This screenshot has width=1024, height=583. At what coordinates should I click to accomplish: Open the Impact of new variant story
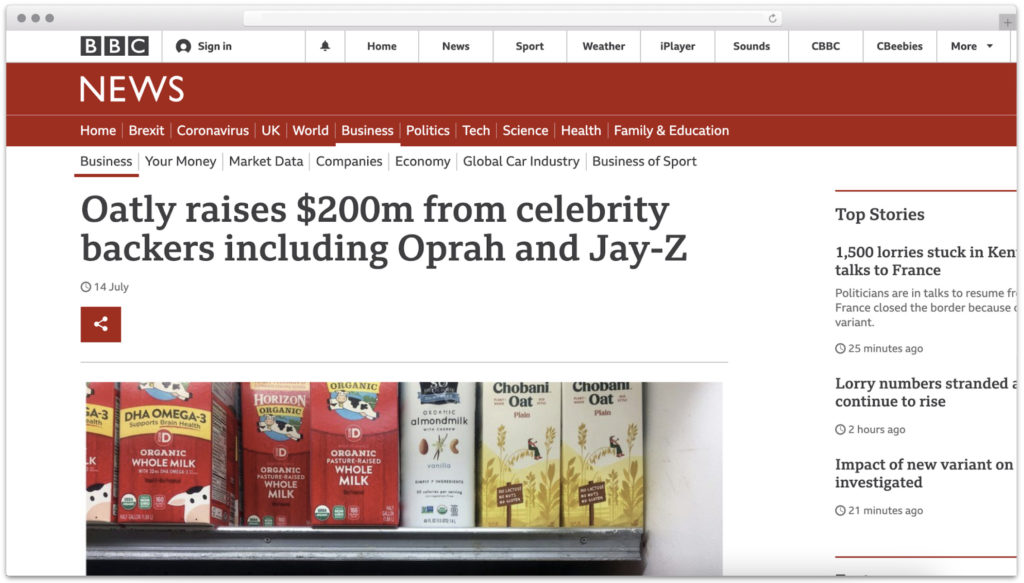pyautogui.click(x=924, y=473)
